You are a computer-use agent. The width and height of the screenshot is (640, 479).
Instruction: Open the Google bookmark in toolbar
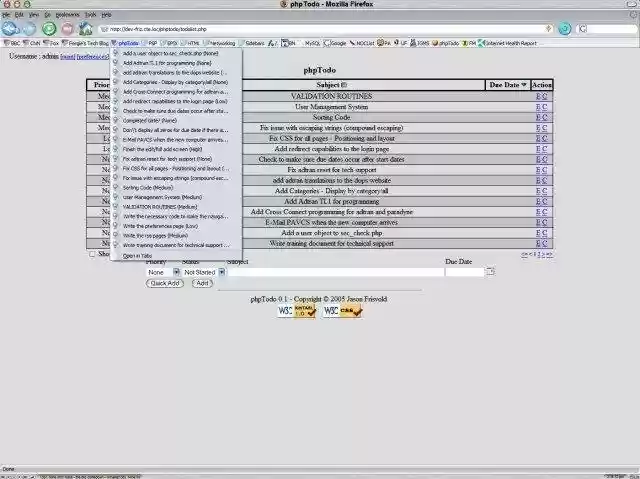[335, 43]
